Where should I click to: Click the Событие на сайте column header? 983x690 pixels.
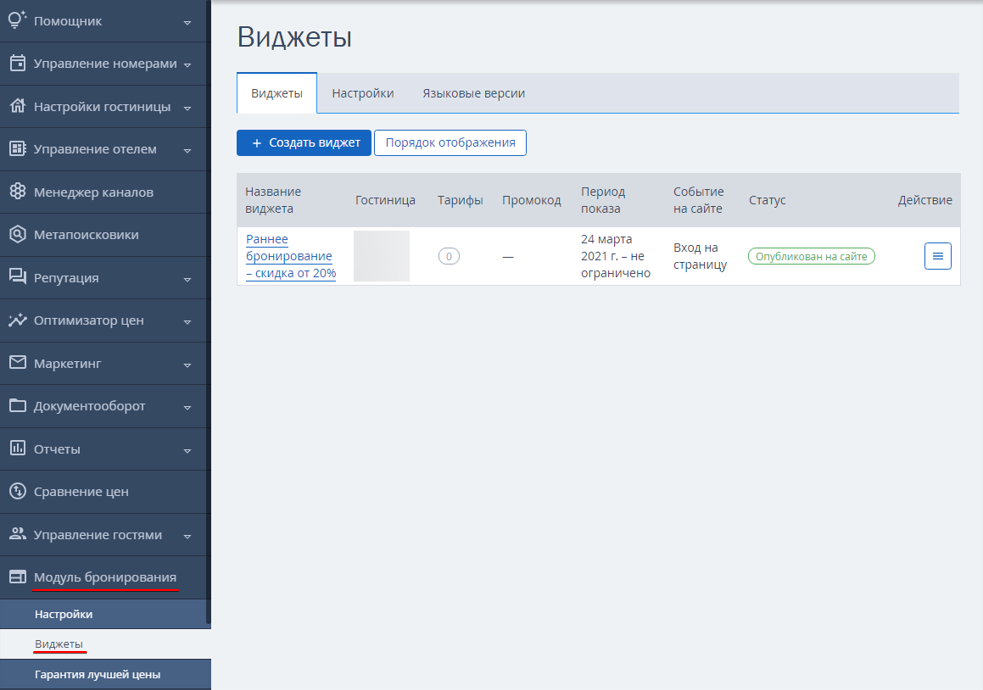point(698,200)
